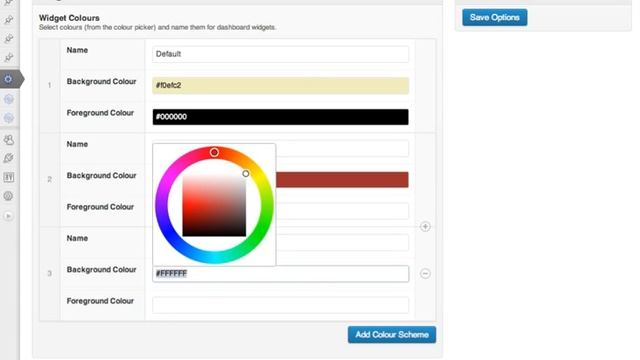Click the #f0efc2 background colour field
The image size is (640, 360).
(x=280, y=85)
